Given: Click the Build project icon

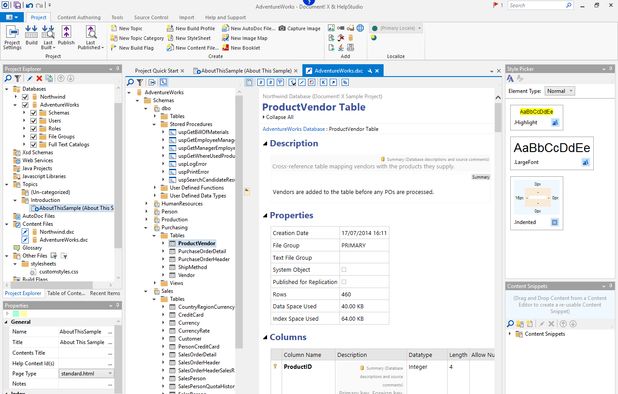Looking at the screenshot, I should [32, 35].
